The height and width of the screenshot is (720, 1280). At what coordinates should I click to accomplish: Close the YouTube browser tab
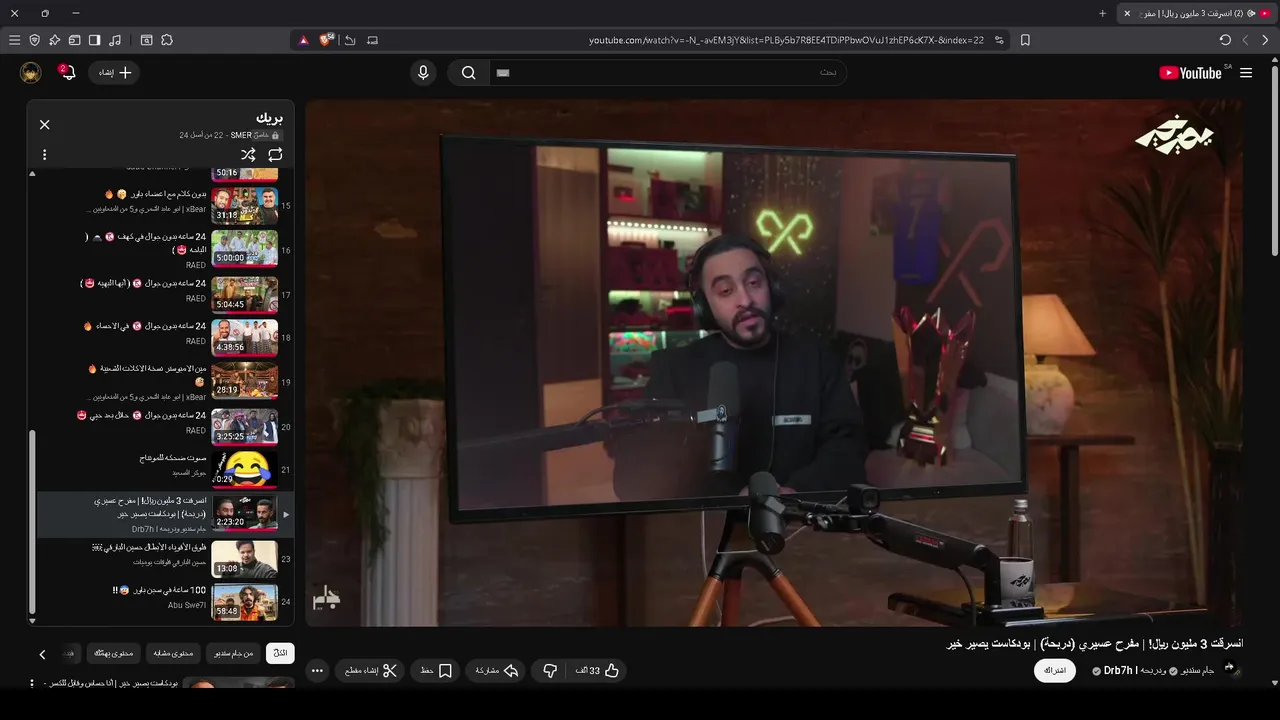click(1127, 13)
